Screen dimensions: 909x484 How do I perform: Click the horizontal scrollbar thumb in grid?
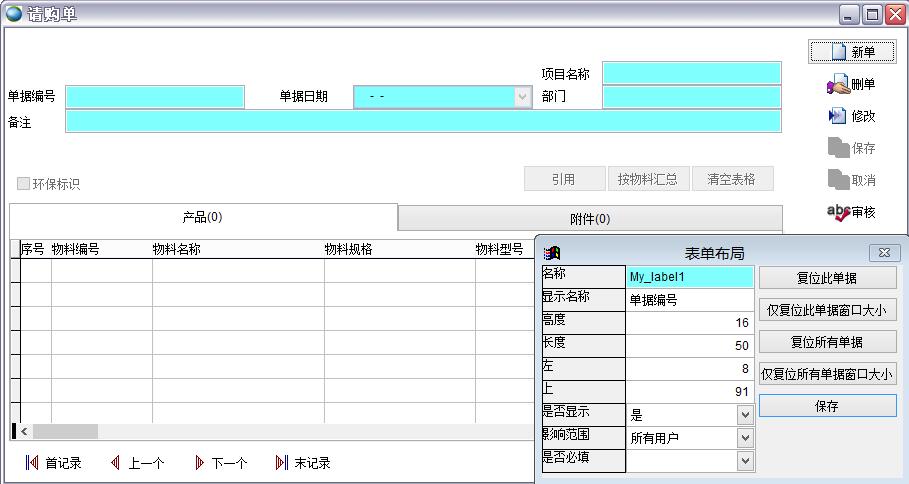click(x=65, y=431)
